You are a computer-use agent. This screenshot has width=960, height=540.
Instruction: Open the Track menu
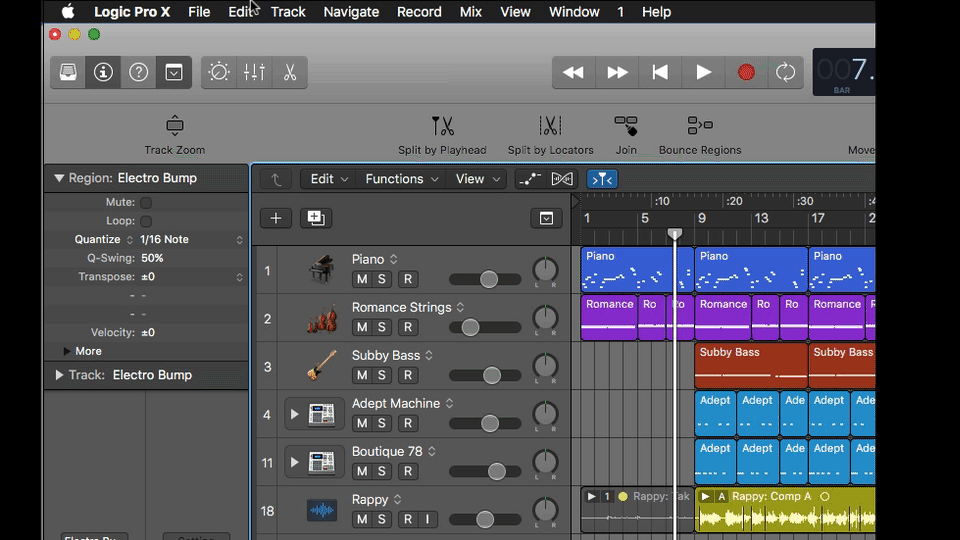coord(288,12)
